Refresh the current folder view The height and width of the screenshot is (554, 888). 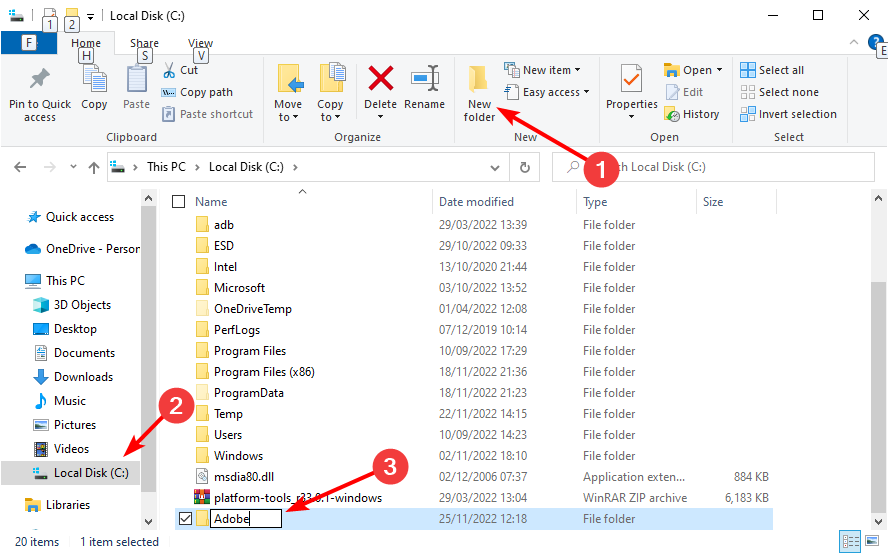[x=525, y=167]
